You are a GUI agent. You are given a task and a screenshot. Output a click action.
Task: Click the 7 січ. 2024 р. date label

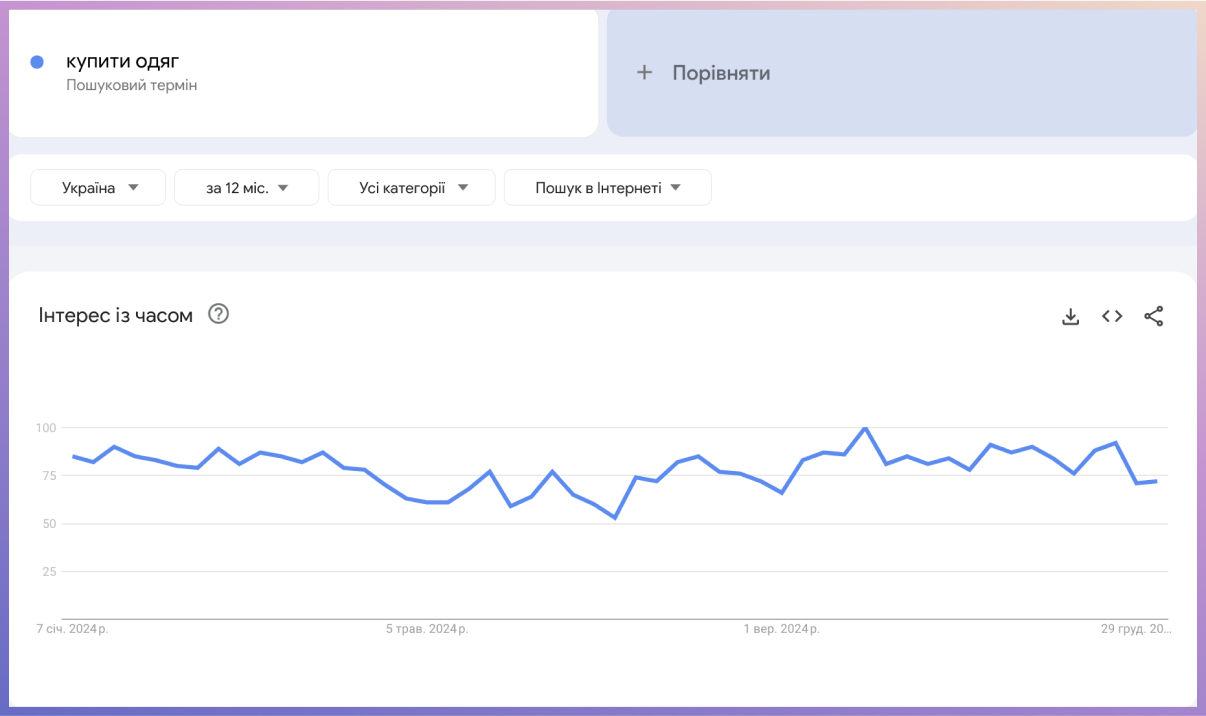click(x=72, y=629)
